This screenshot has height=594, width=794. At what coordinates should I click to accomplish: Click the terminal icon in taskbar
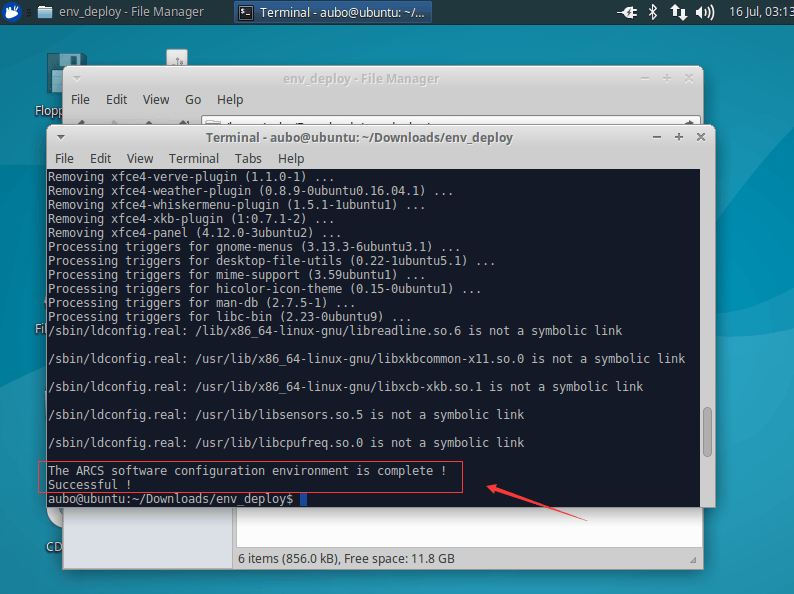(x=246, y=12)
